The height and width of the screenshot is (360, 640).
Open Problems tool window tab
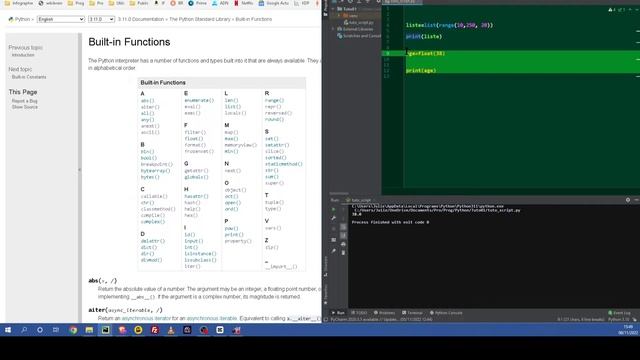[384, 313]
